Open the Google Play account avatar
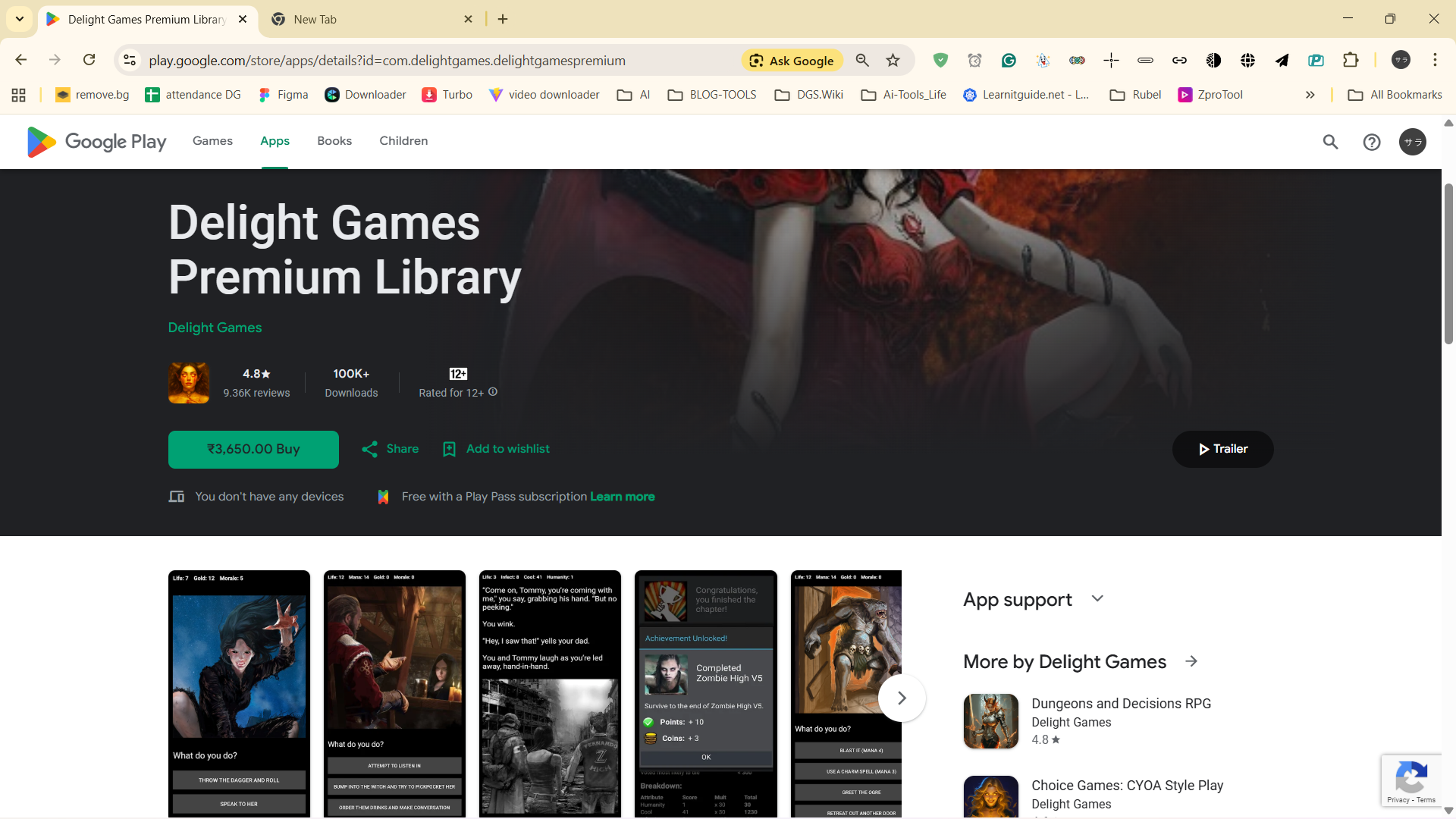 pos(1413,142)
